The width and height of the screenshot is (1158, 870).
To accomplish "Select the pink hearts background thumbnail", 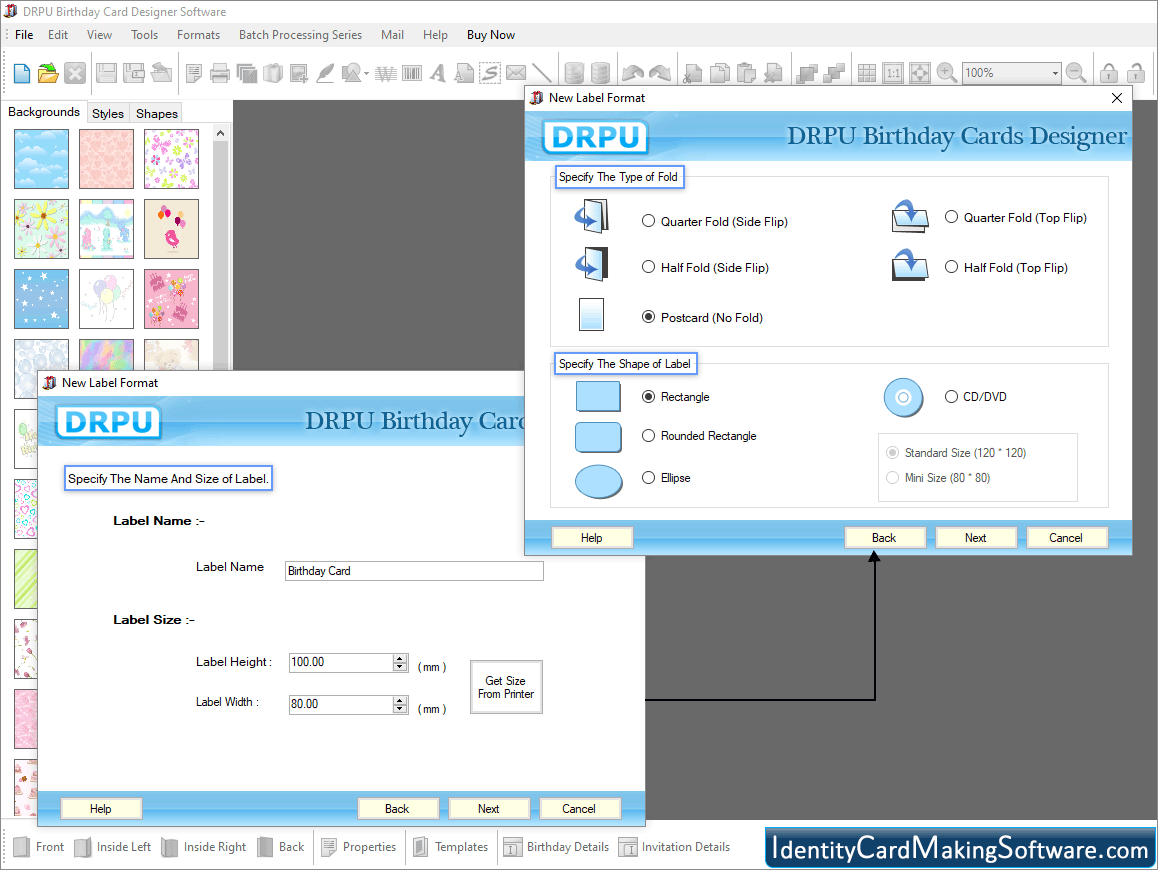I will pyautogui.click(x=106, y=159).
